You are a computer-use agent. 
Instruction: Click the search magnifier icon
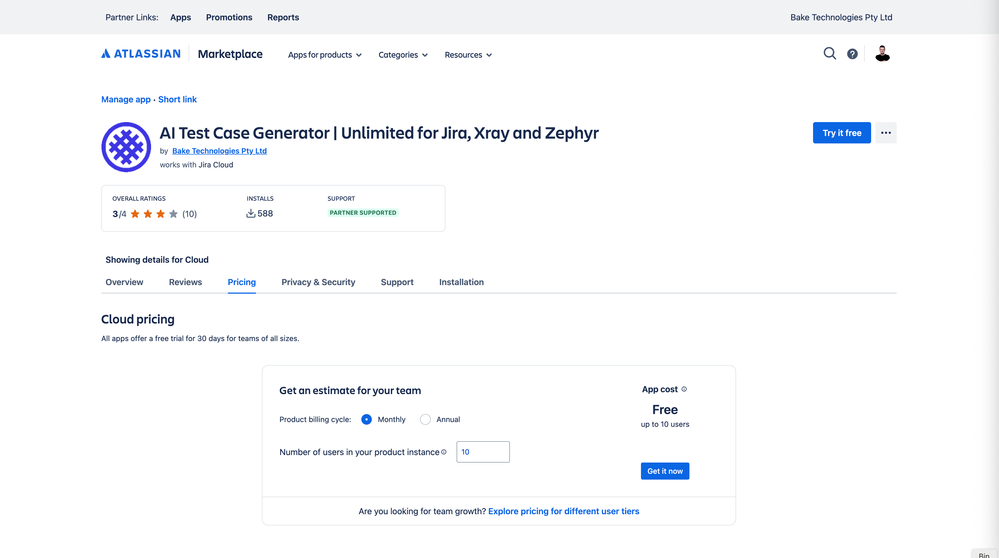click(829, 54)
